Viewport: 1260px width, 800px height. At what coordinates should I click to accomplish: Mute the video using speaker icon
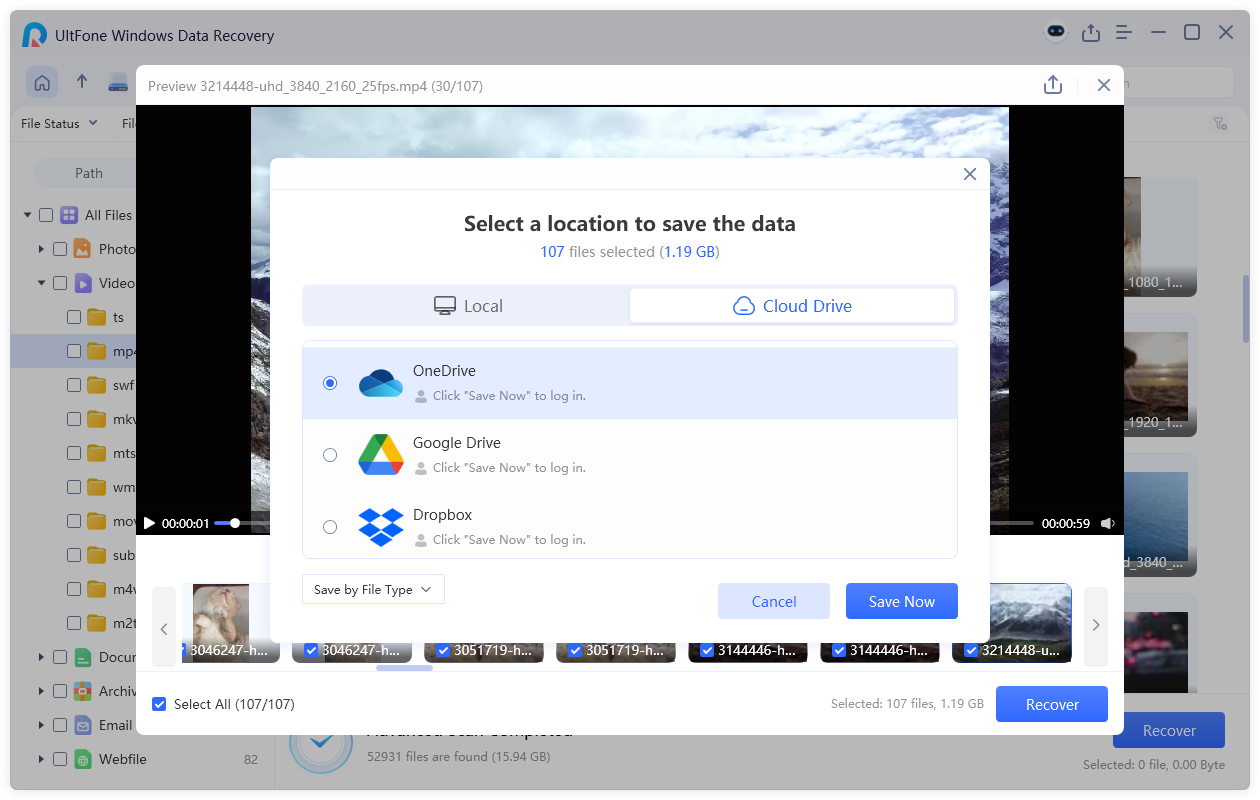[1108, 523]
